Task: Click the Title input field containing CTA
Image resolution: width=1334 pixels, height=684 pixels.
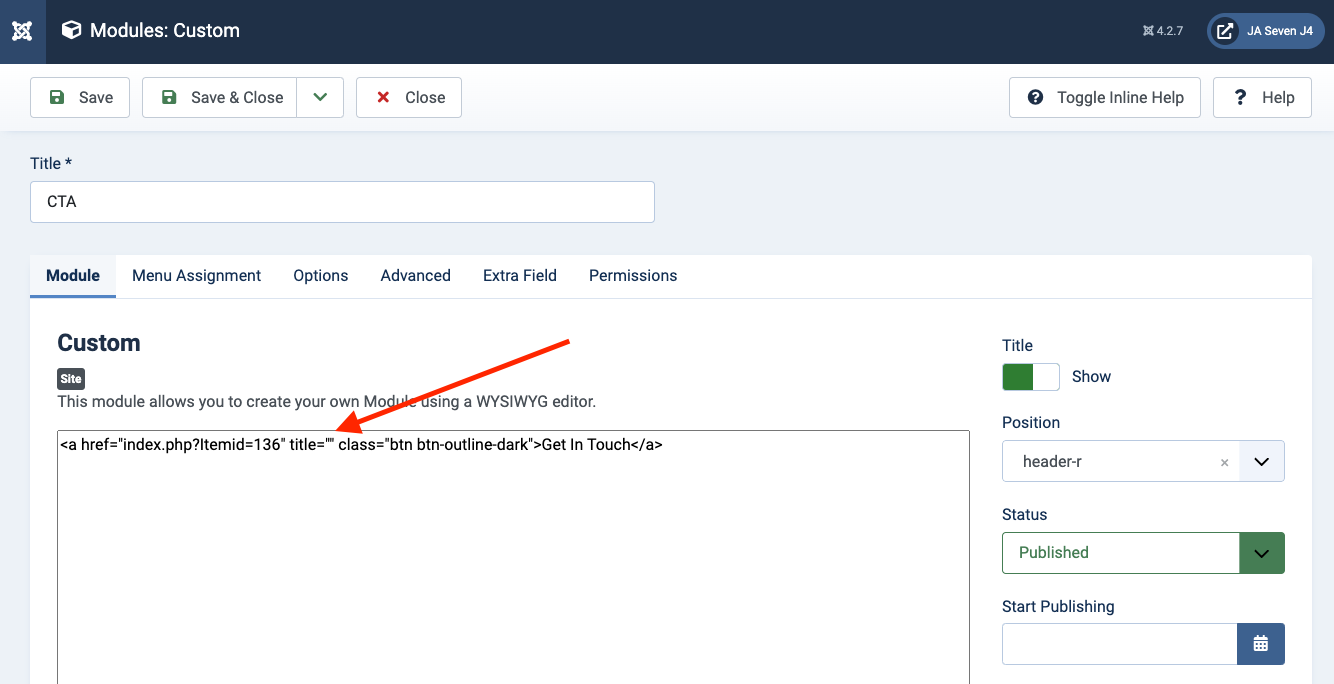Action: [x=342, y=201]
